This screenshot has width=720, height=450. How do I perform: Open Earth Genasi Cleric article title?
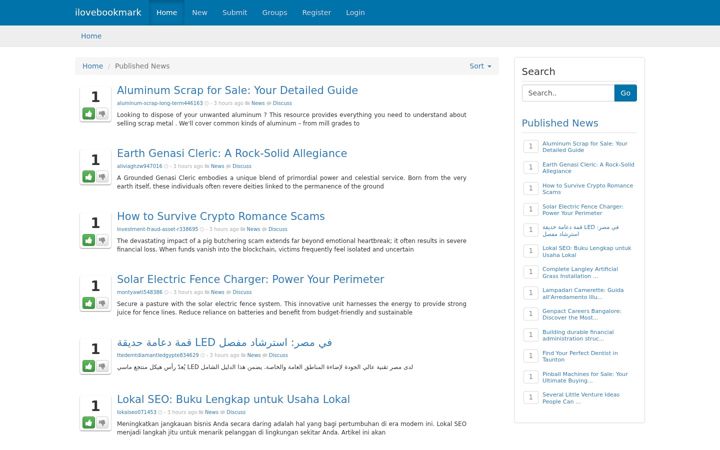pos(232,153)
